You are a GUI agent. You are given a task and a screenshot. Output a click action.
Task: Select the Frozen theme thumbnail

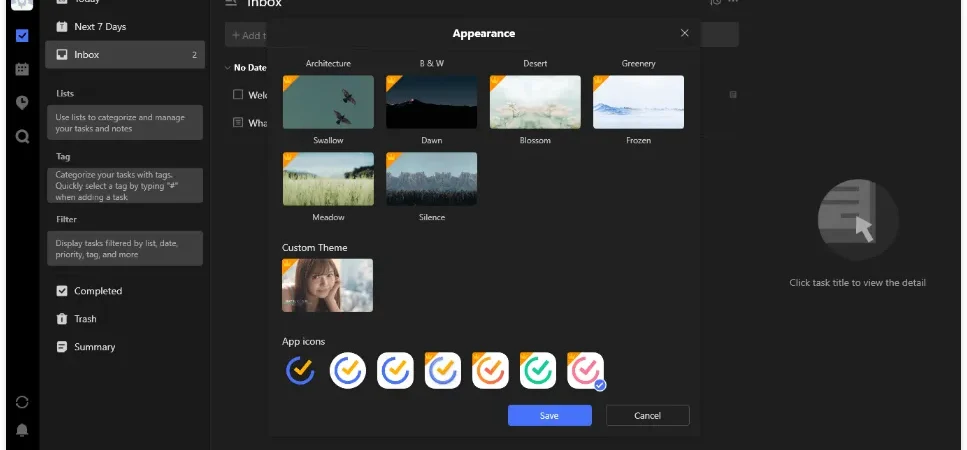coord(638,102)
